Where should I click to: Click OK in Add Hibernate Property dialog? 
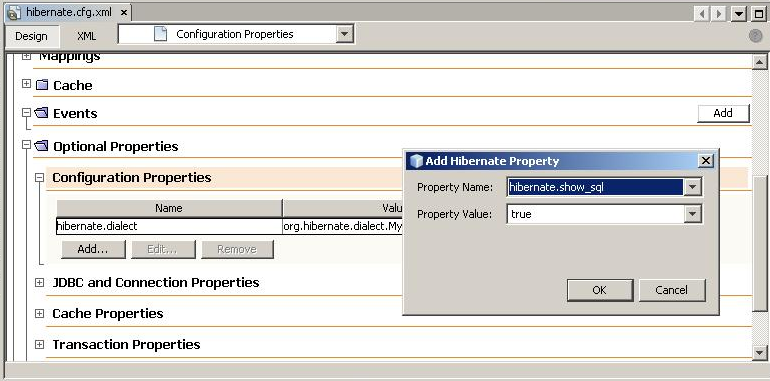(600, 290)
